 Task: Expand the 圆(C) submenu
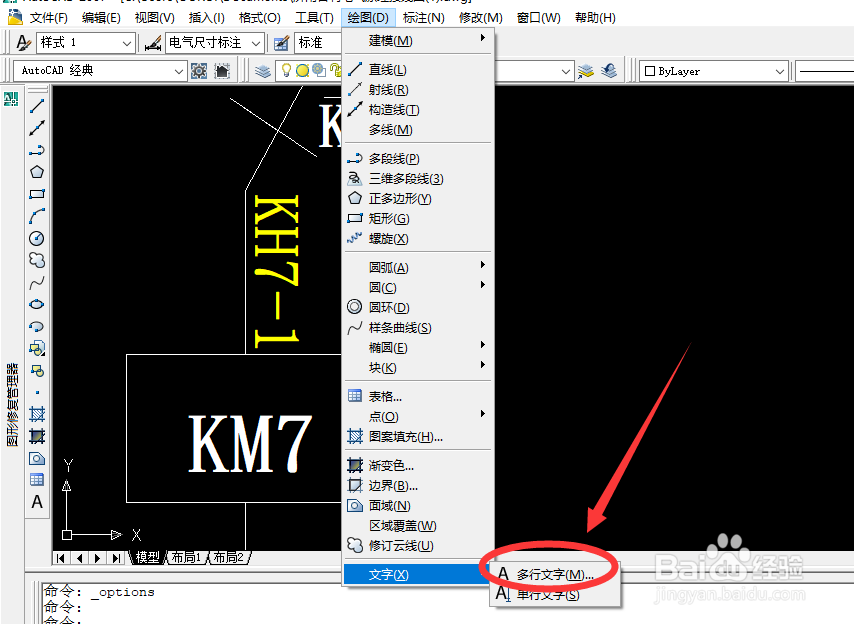click(418, 287)
